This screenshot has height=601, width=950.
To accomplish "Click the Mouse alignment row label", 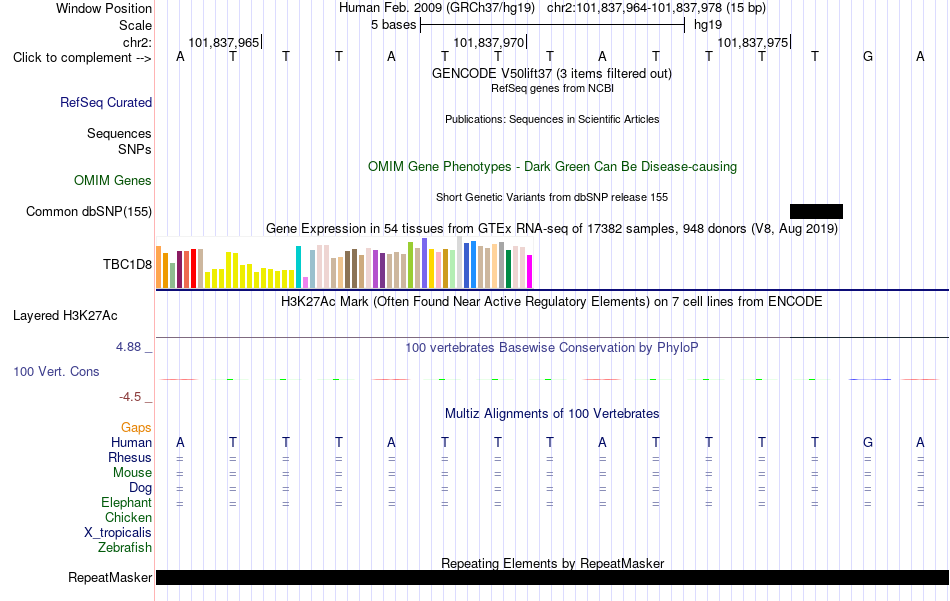I will (132, 473).
